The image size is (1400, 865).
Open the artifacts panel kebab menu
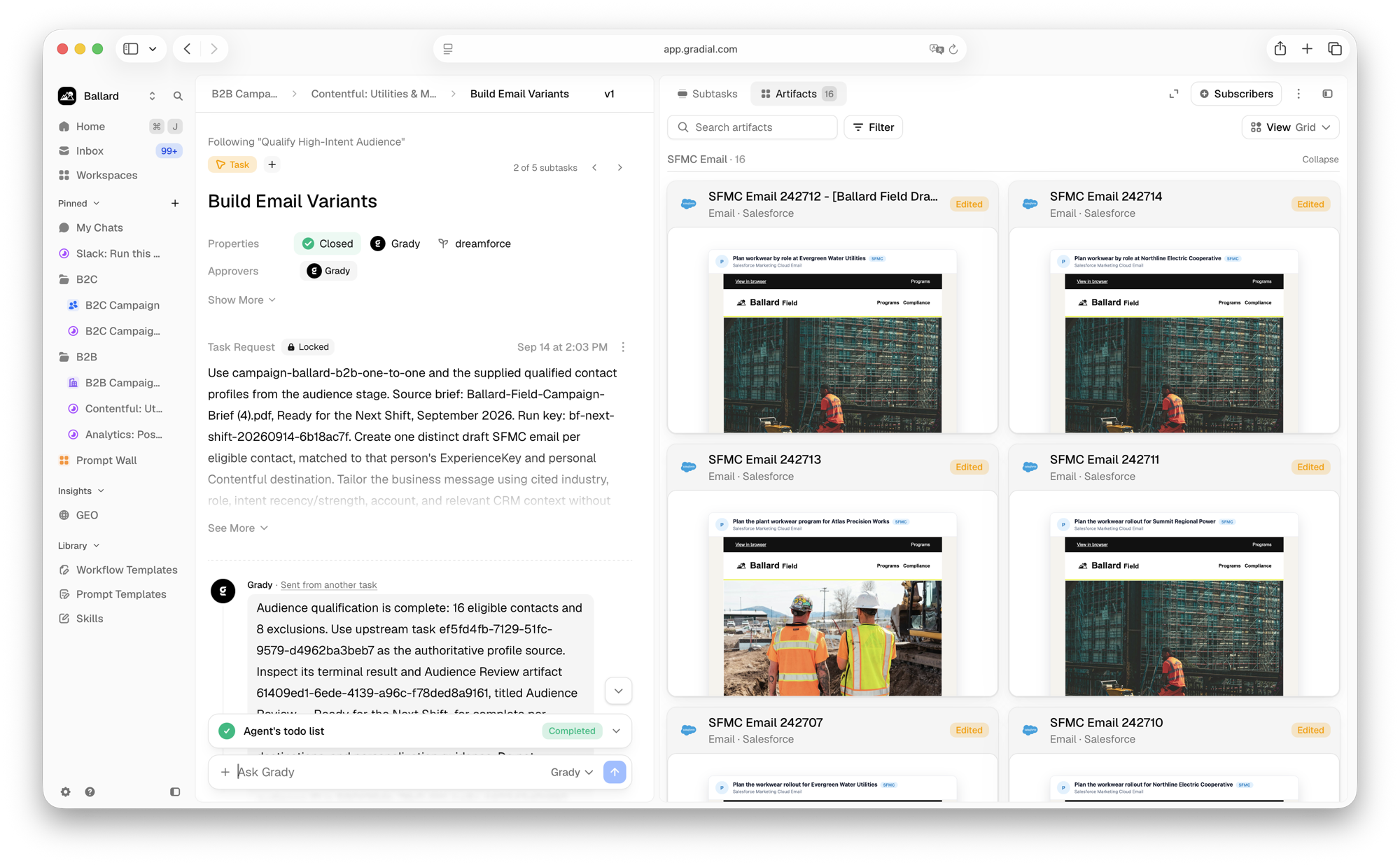tap(1298, 94)
